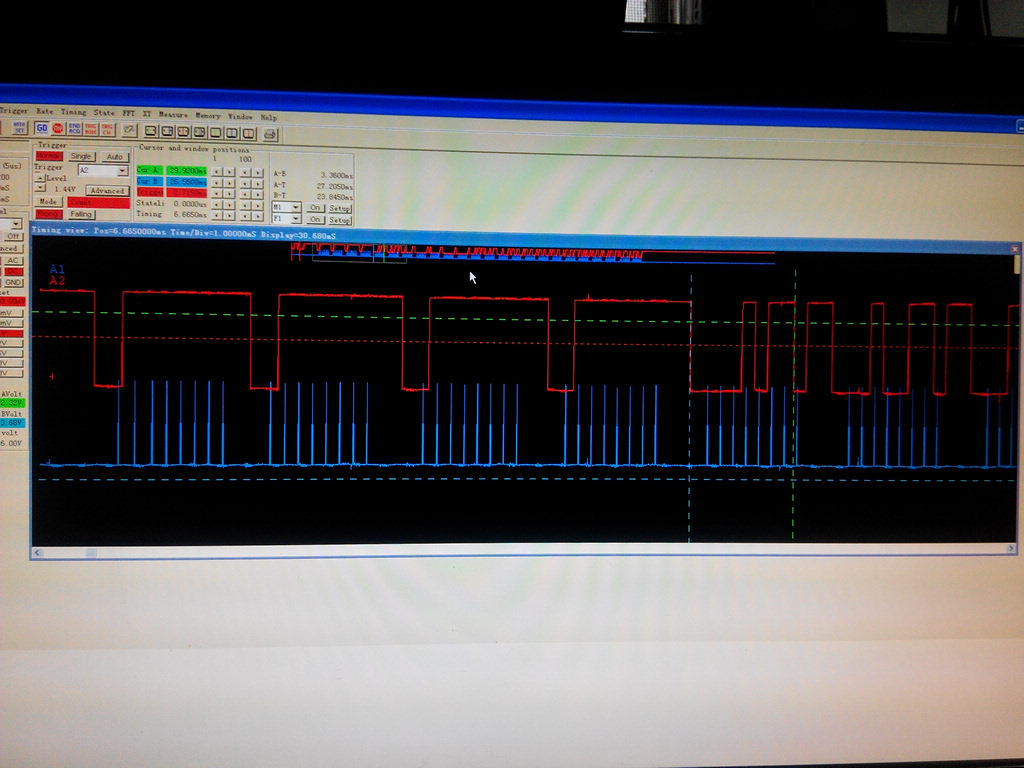Screen dimensions: 1024x768
Task: Click the scrollbar left arrow of timing view
Action: tap(37, 552)
